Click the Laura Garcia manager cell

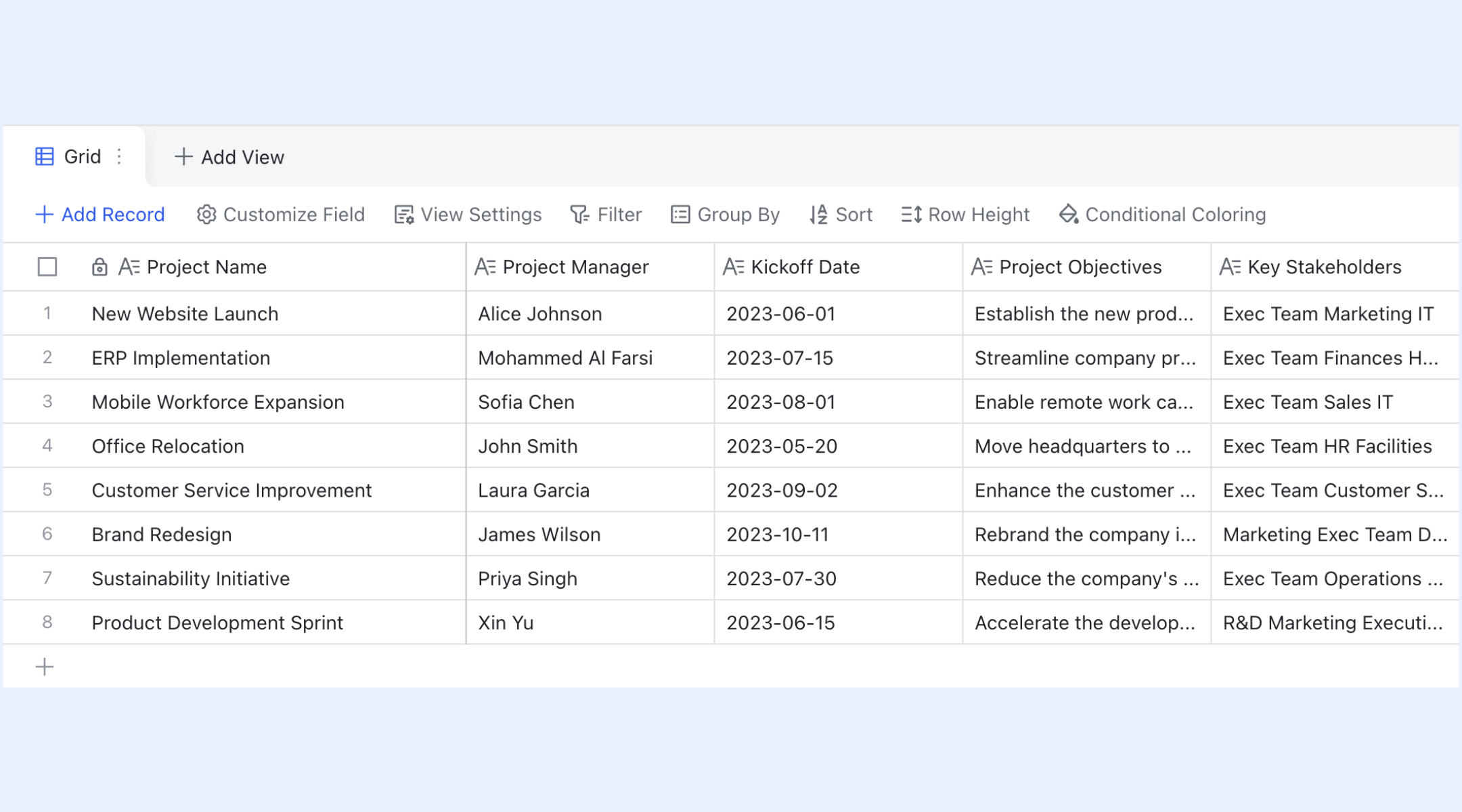click(590, 490)
